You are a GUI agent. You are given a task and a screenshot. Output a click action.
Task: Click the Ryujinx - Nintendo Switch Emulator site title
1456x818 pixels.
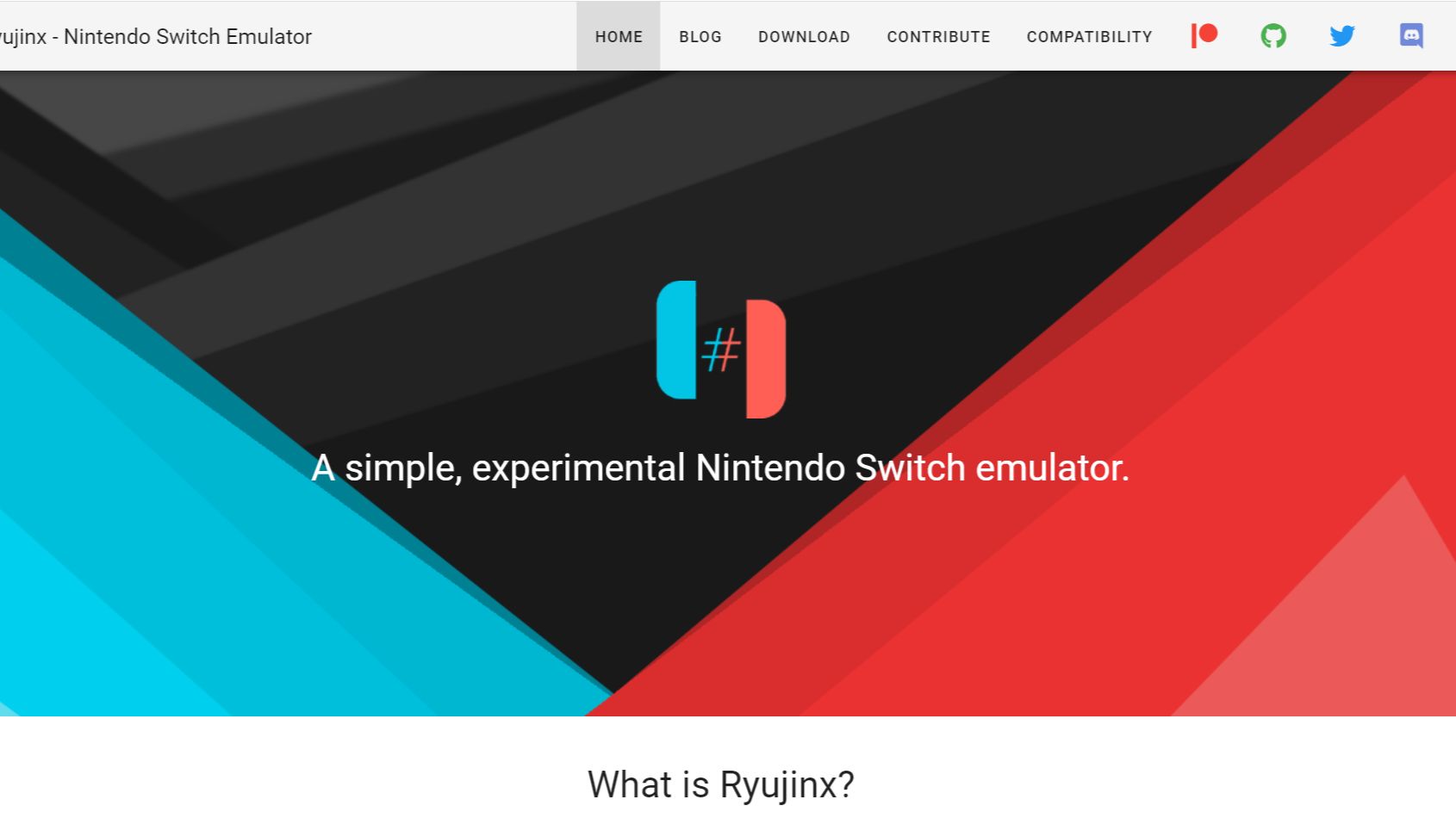click(x=155, y=37)
